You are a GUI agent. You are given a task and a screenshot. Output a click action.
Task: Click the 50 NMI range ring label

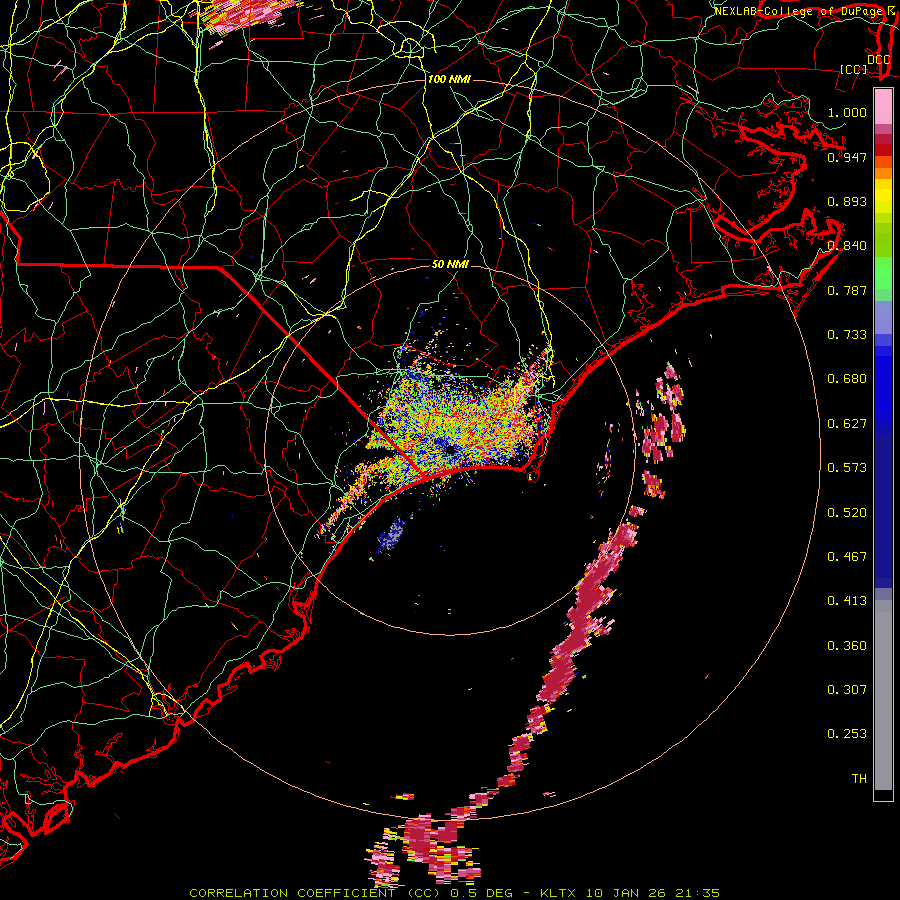pyautogui.click(x=450, y=264)
